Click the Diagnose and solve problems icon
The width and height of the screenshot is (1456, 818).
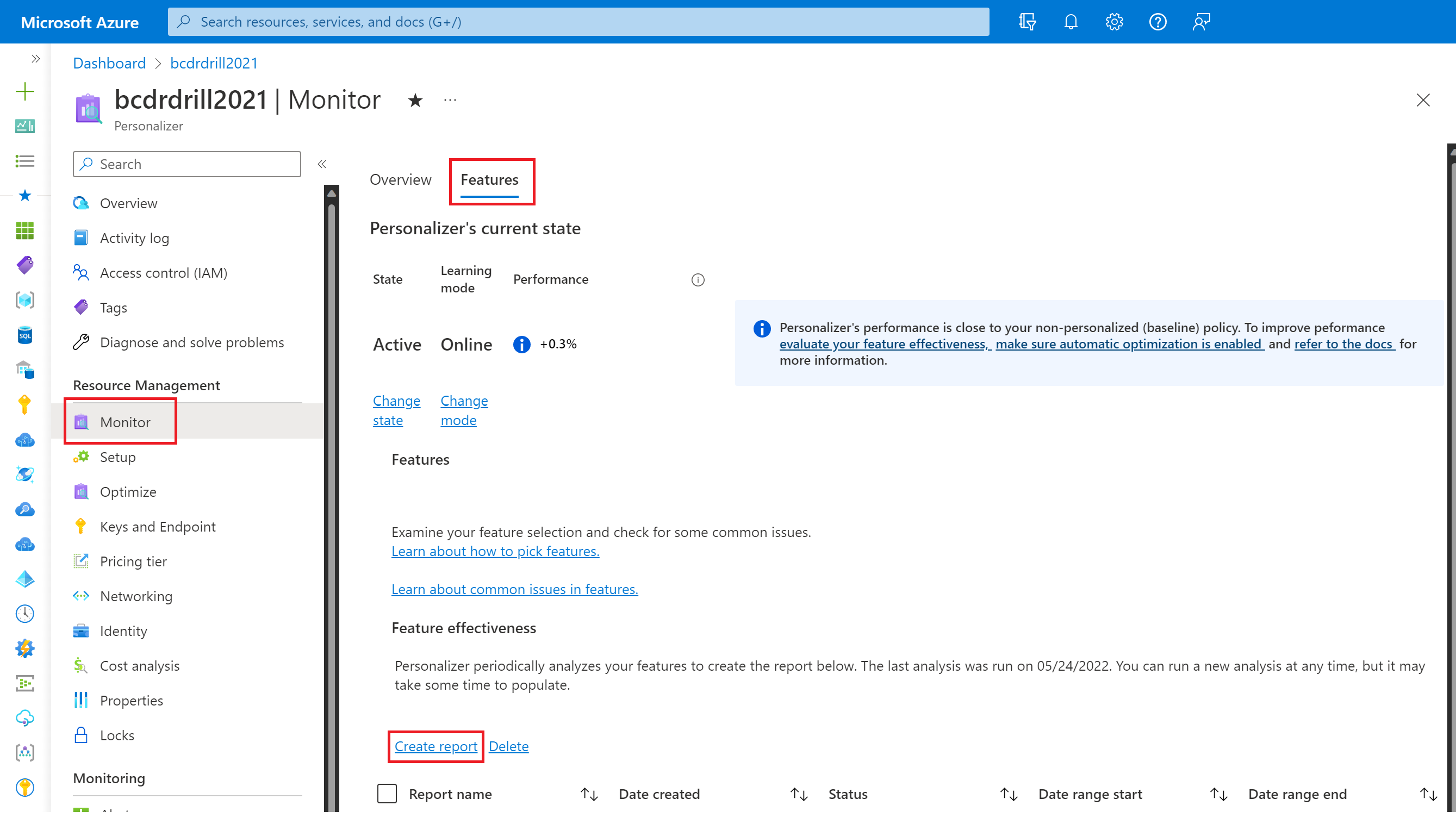(82, 341)
